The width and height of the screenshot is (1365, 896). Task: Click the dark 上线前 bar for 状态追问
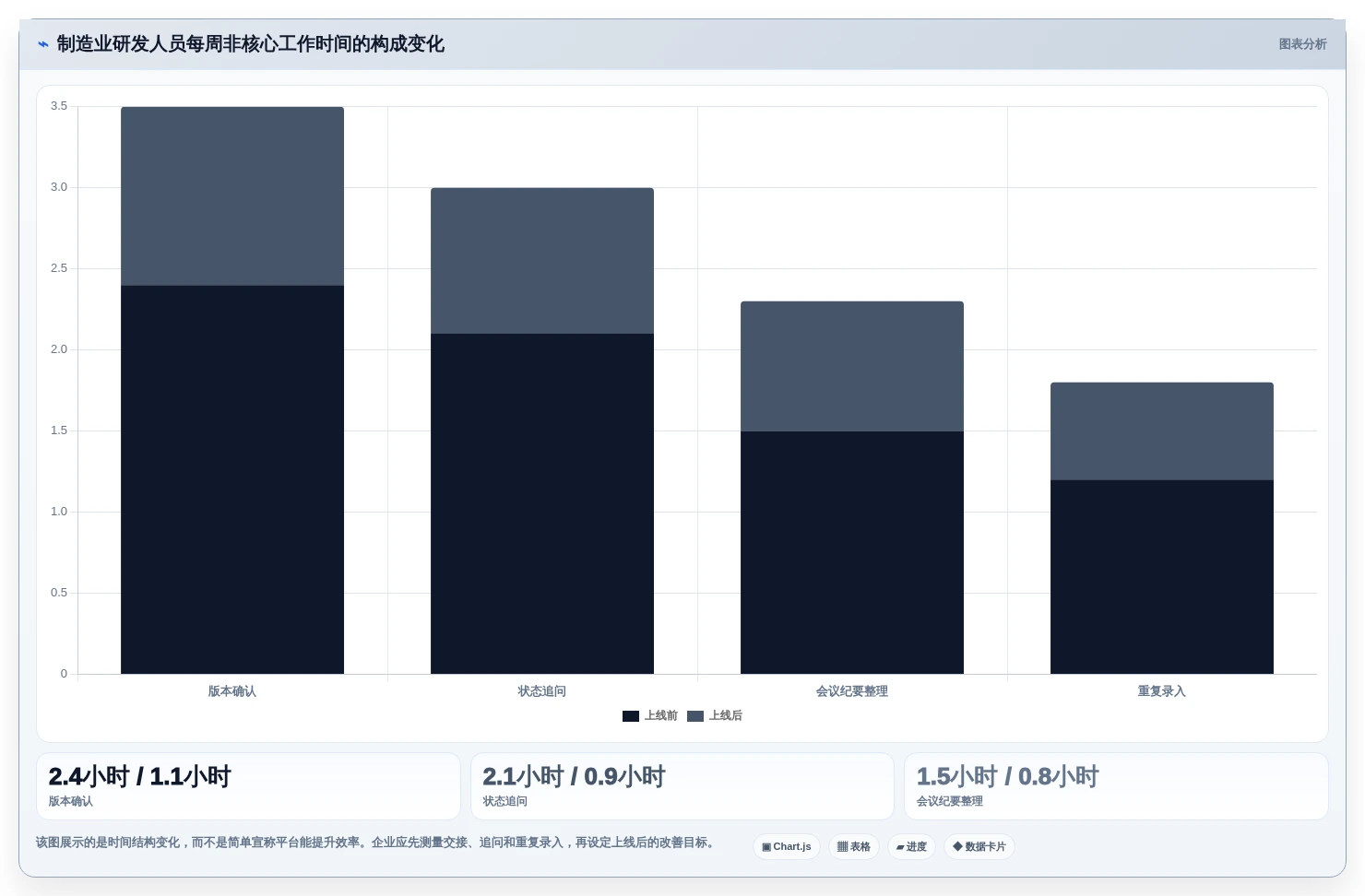coord(542,503)
